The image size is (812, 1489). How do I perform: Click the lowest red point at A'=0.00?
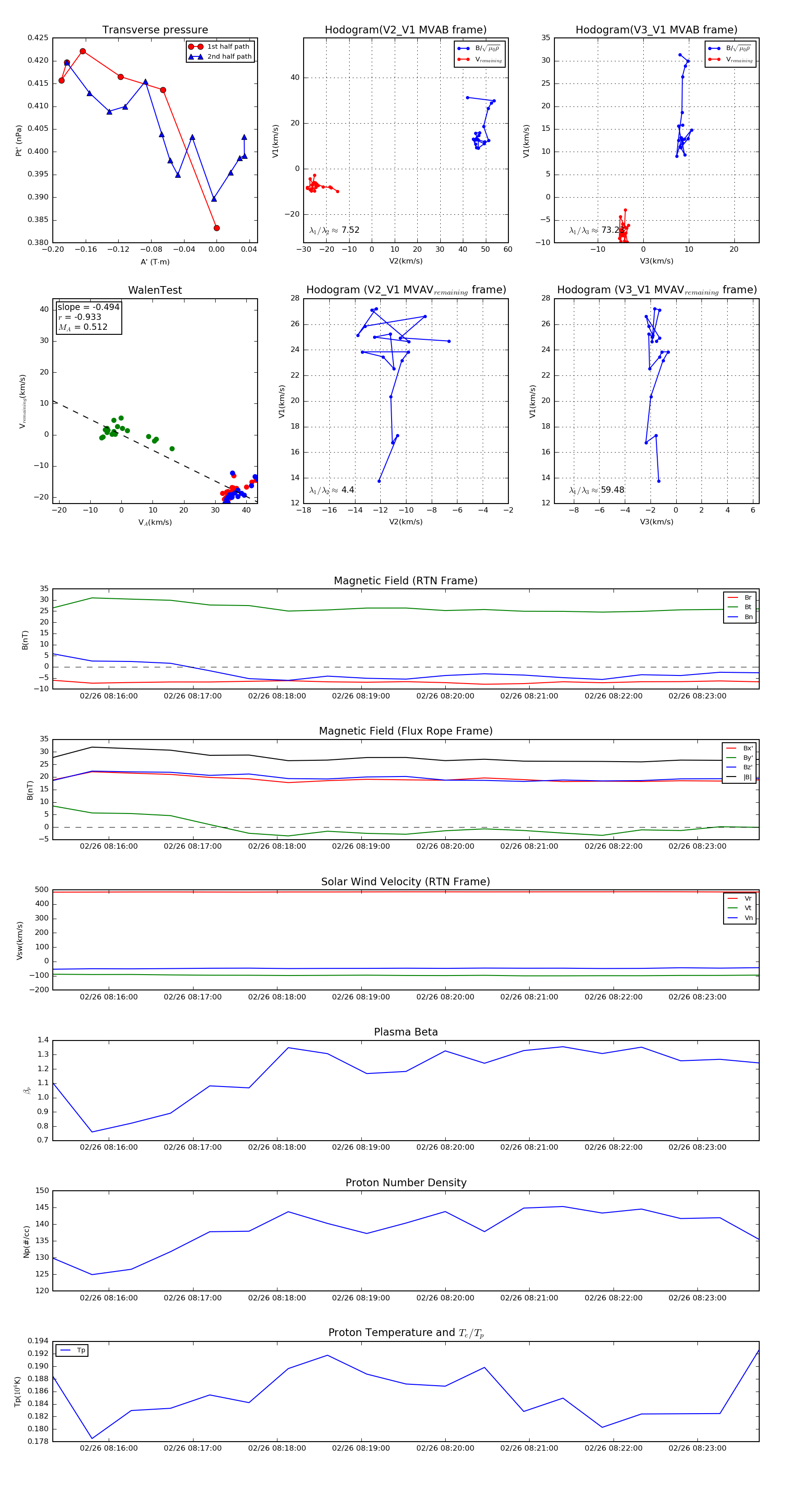tap(217, 228)
